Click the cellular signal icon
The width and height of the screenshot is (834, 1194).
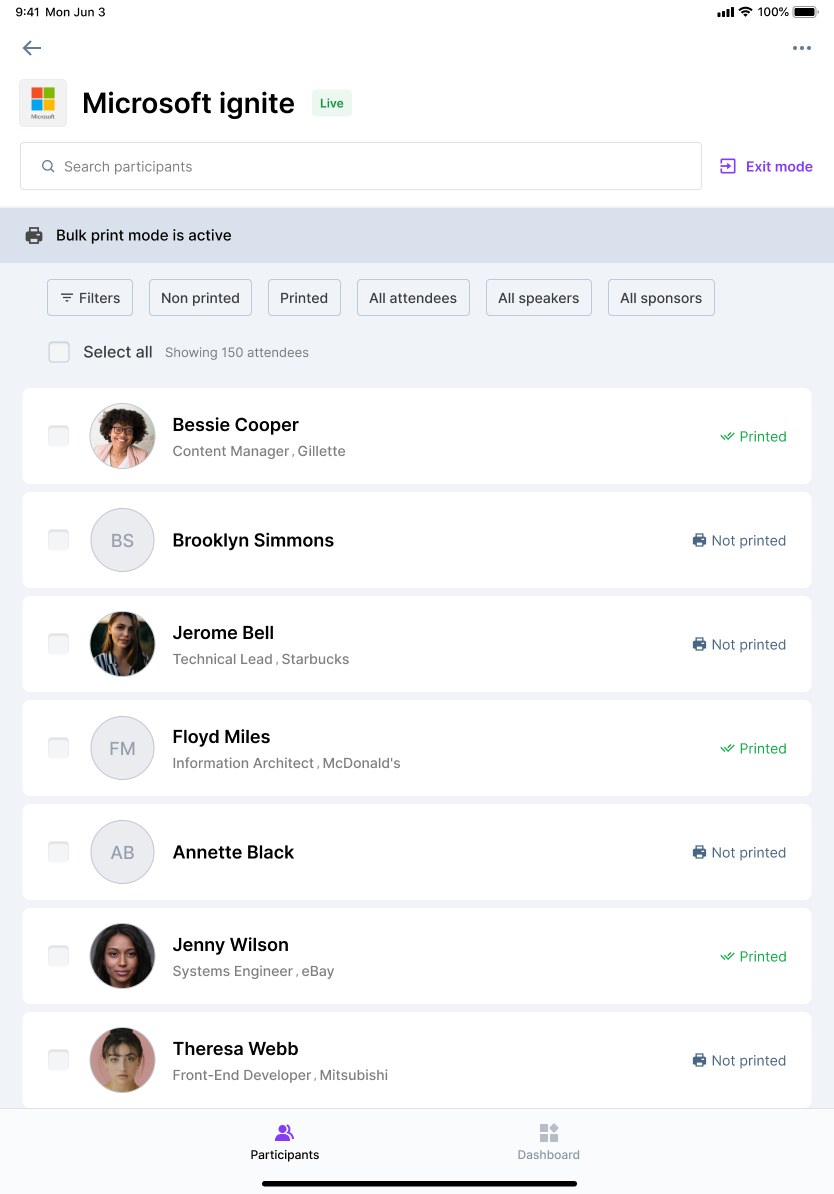tap(726, 12)
